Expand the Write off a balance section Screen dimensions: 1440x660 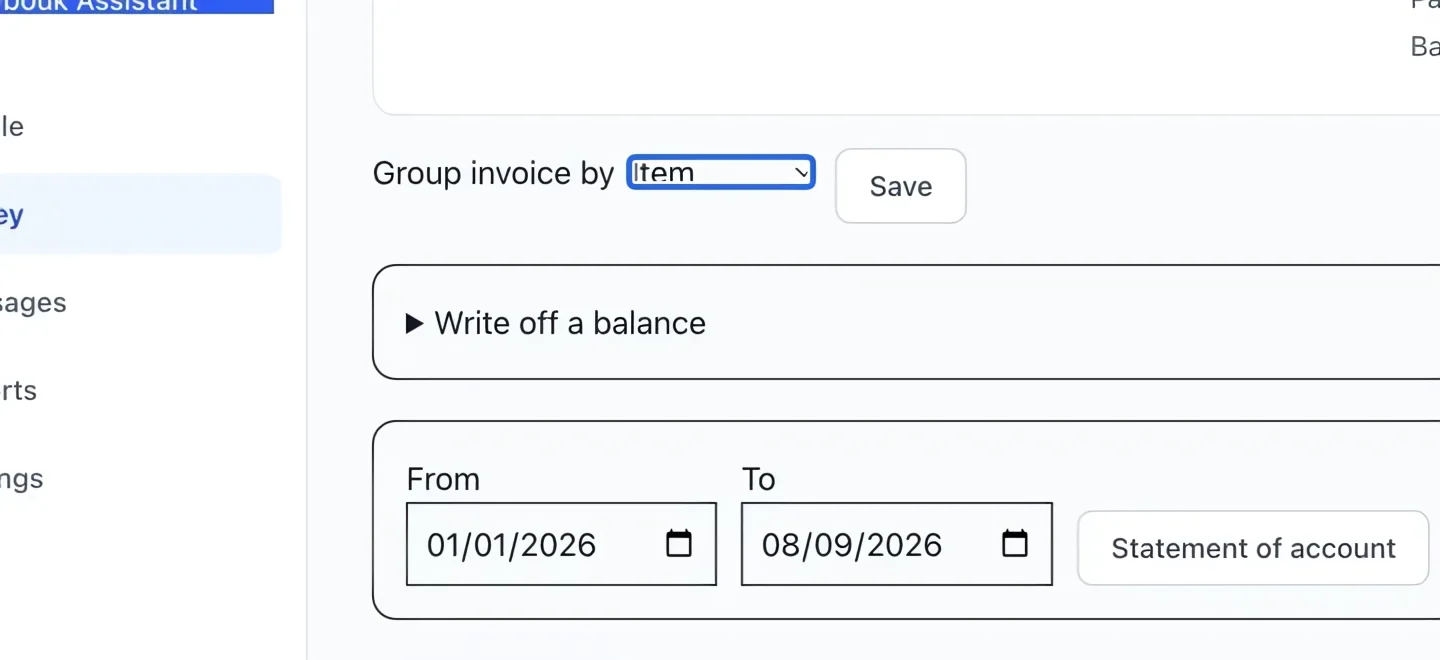point(556,323)
